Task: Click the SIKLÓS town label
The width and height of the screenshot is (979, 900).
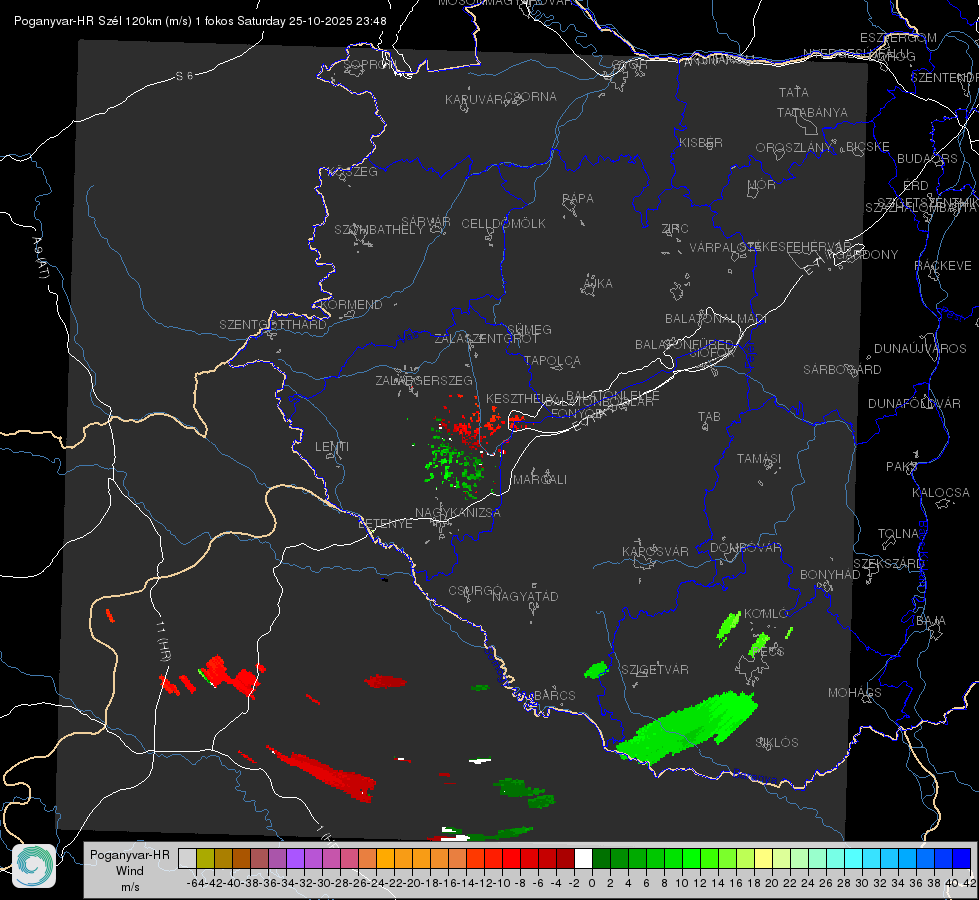Action: pyautogui.click(x=777, y=743)
